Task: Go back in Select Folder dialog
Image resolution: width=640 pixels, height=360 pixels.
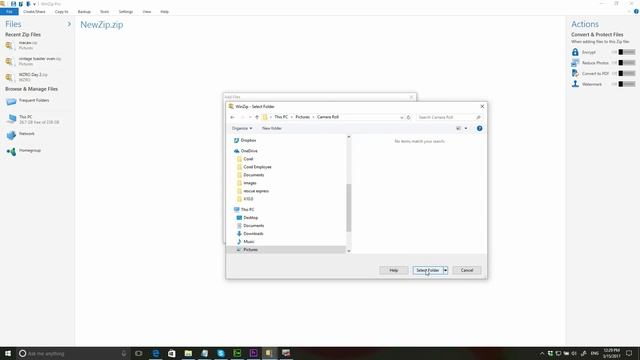Action: (233, 117)
